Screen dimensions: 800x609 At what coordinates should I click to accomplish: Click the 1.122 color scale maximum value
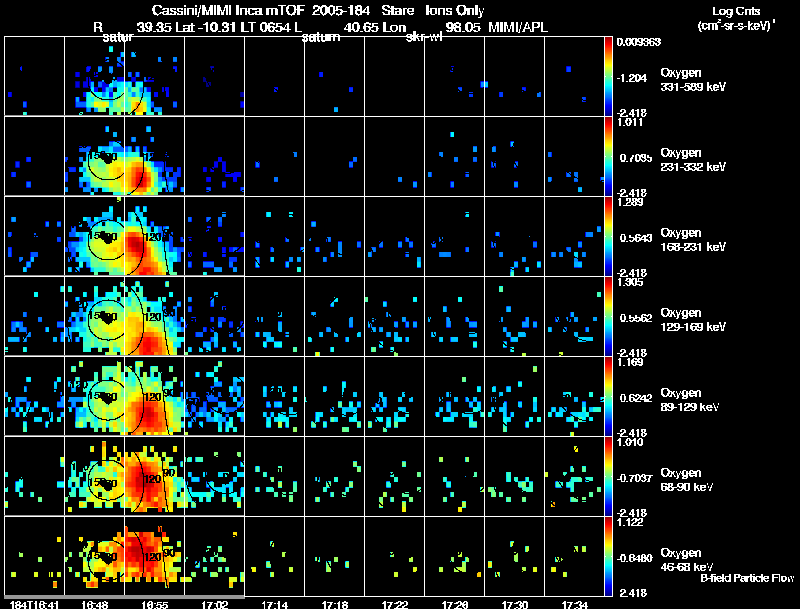[x=630, y=522]
